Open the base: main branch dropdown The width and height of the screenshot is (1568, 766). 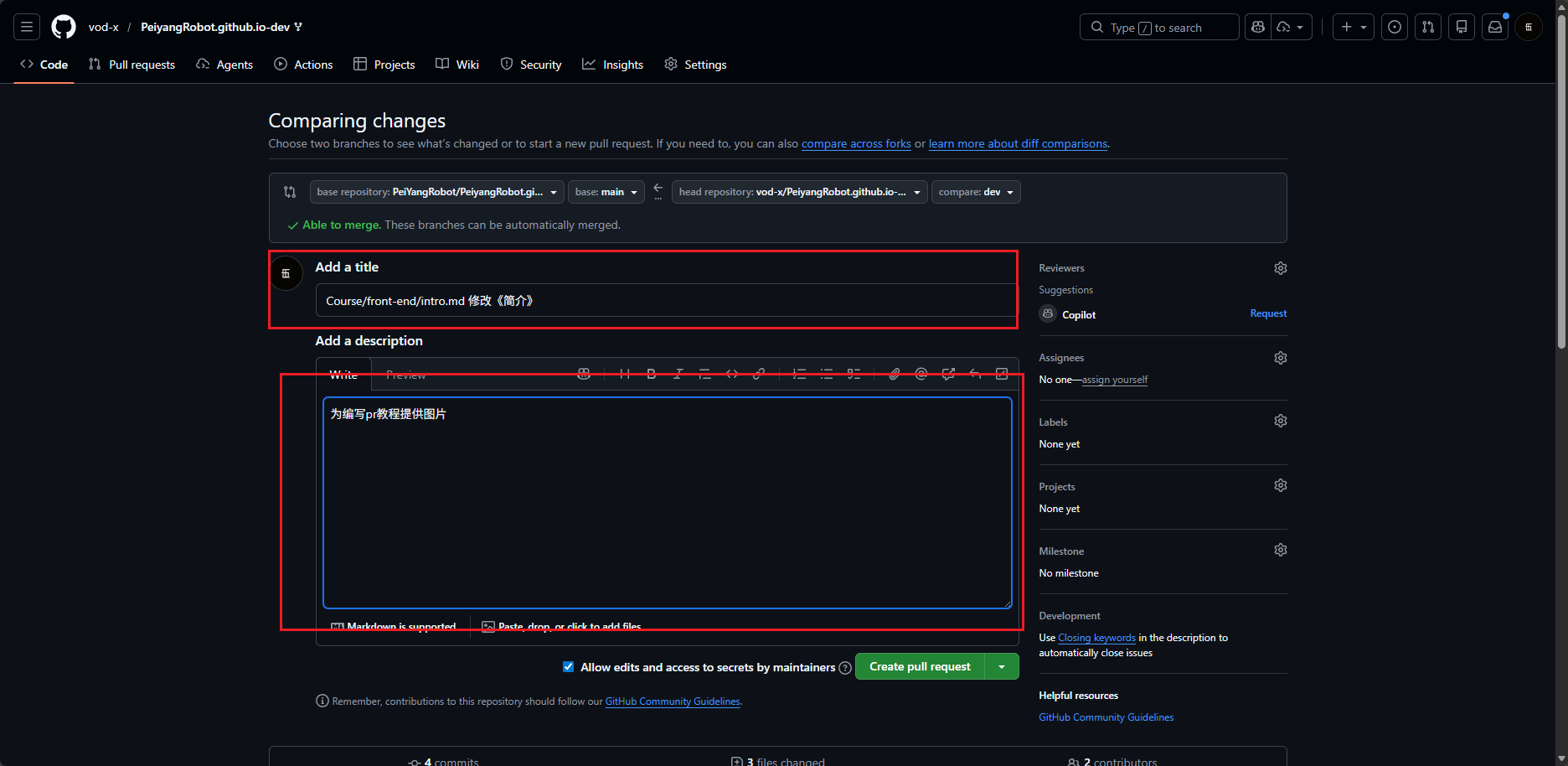point(606,192)
